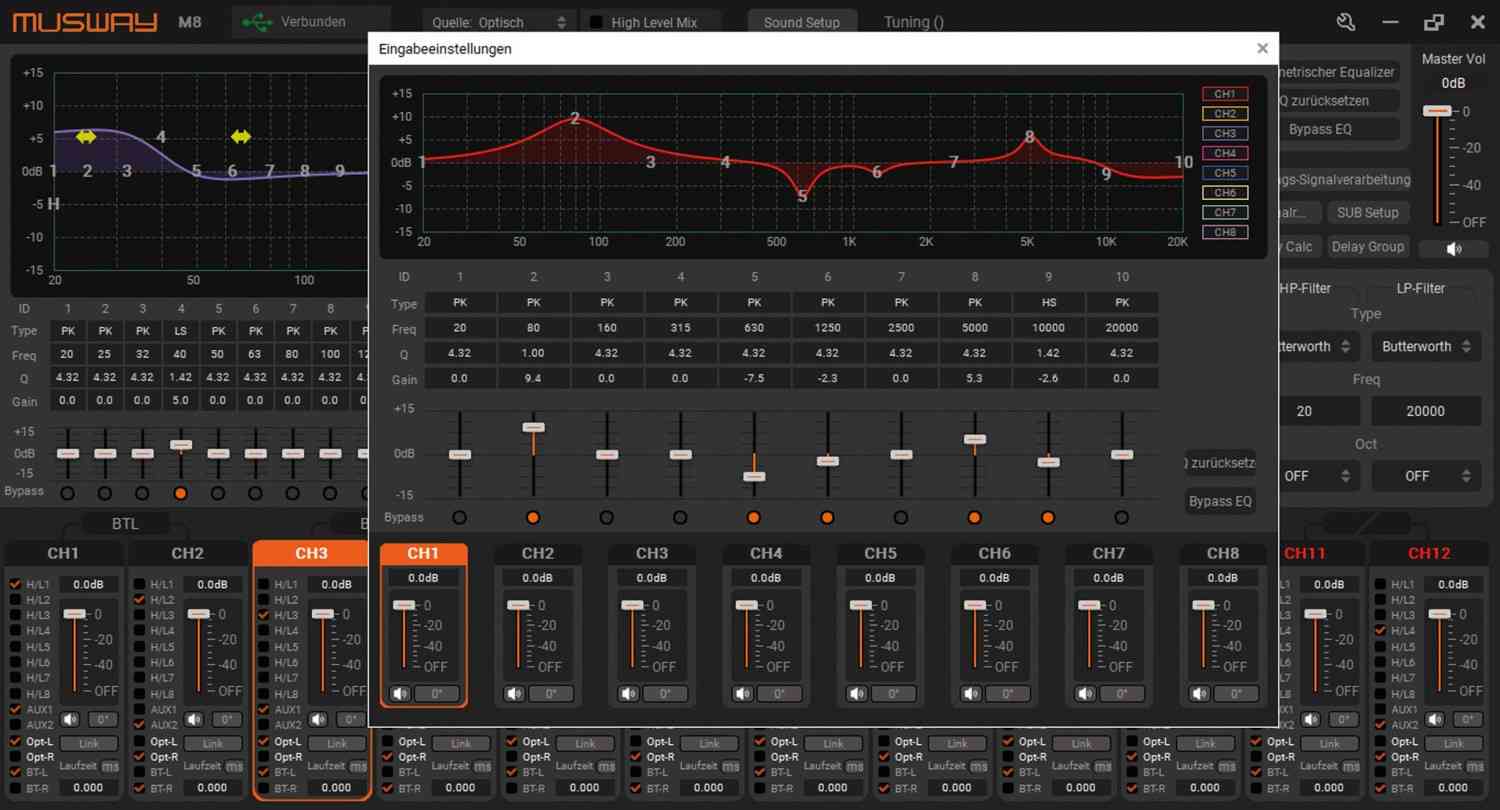Screen dimensions: 1500x810
Task: Mute CH2 in the Eingabeeinstellungen dialog
Action: [x=514, y=693]
